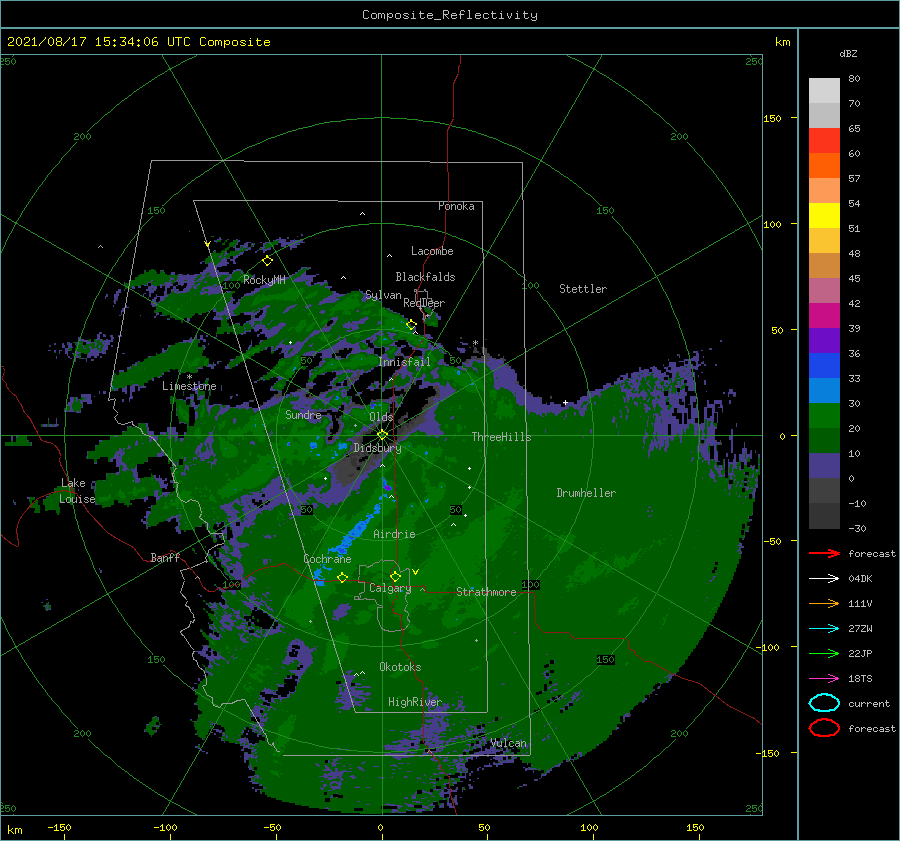Click the Lacombe label
Image resolution: width=900 pixels, height=841 pixels.
(x=432, y=251)
